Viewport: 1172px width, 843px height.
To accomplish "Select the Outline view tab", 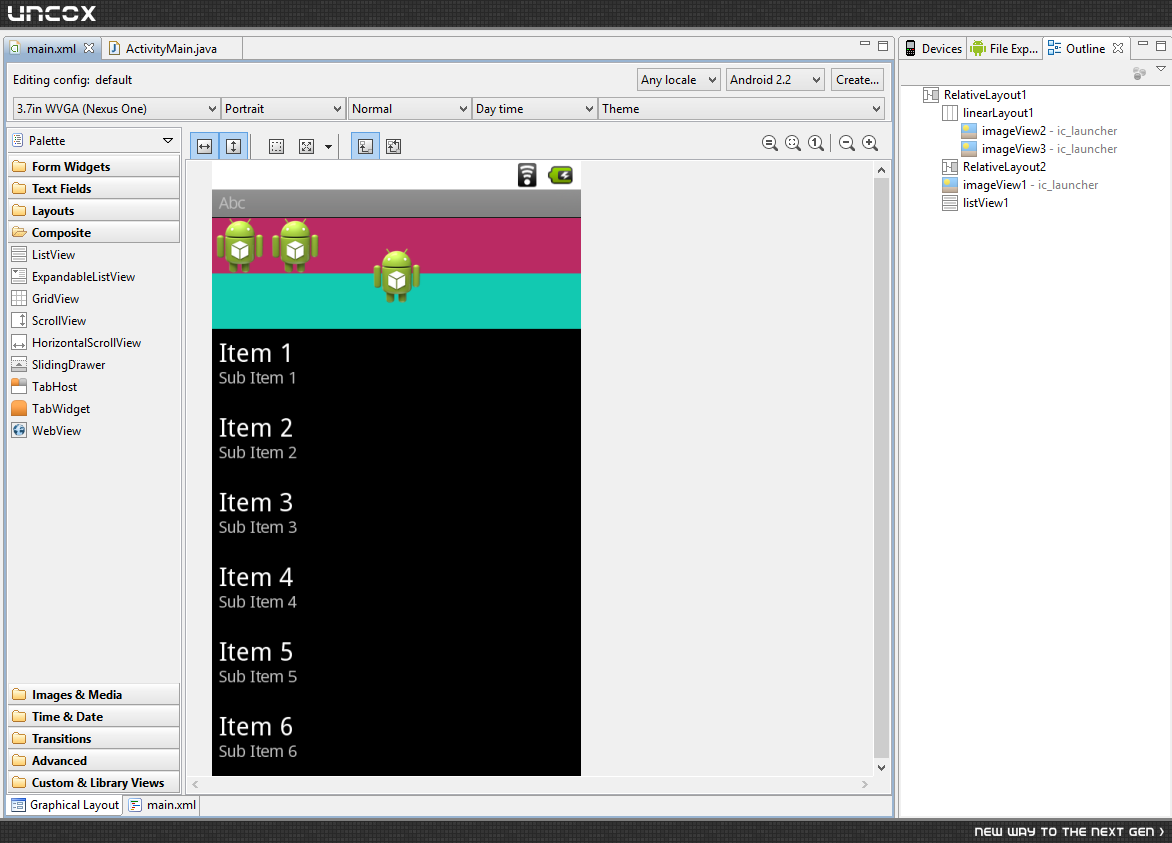I will tap(1085, 49).
